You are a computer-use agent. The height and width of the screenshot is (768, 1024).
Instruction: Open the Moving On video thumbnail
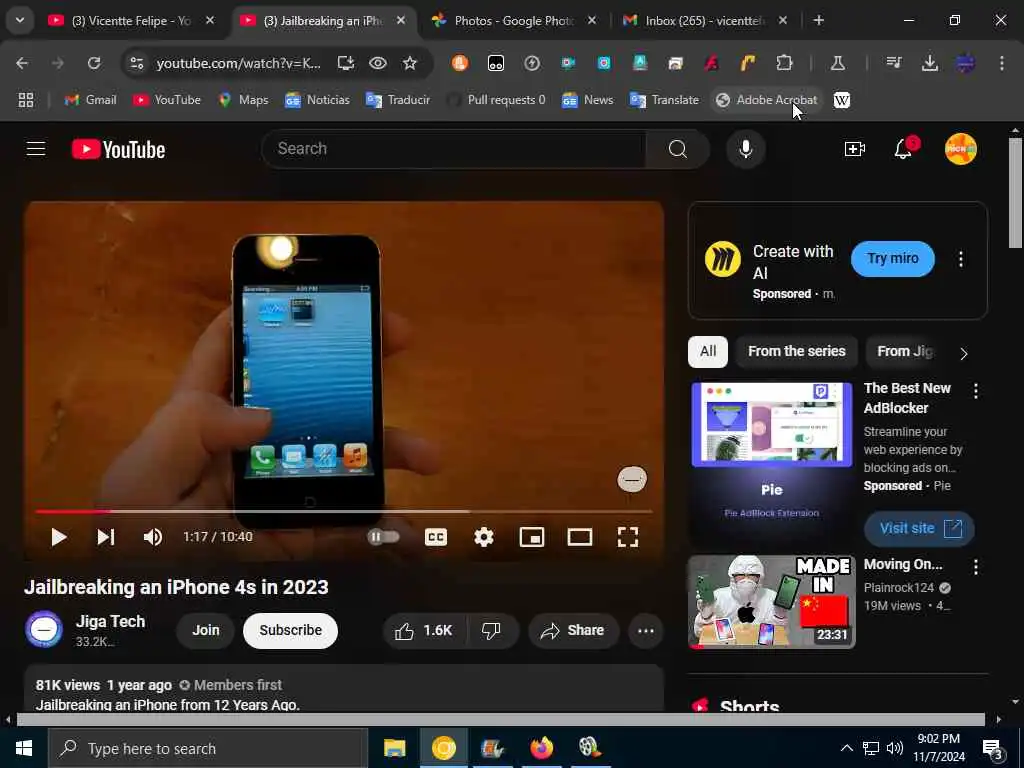click(x=772, y=601)
